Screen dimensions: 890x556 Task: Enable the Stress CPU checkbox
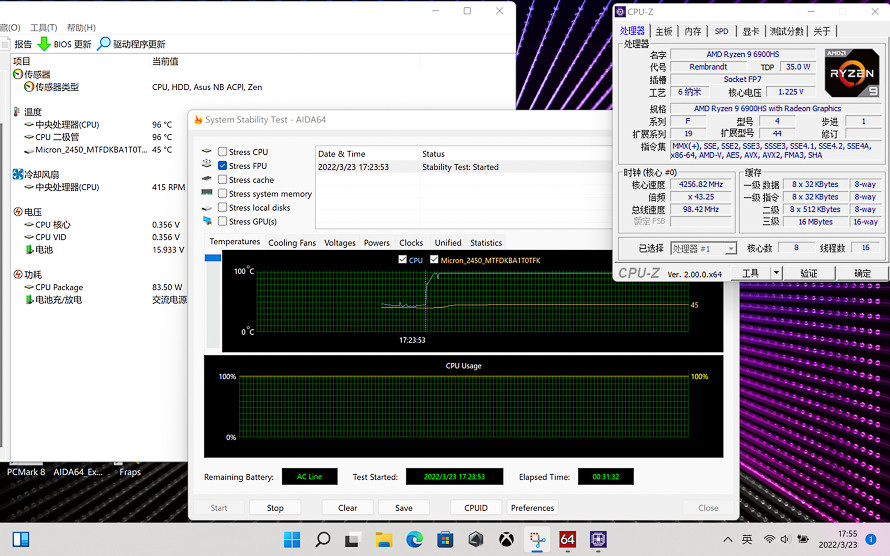coord(222,152)
